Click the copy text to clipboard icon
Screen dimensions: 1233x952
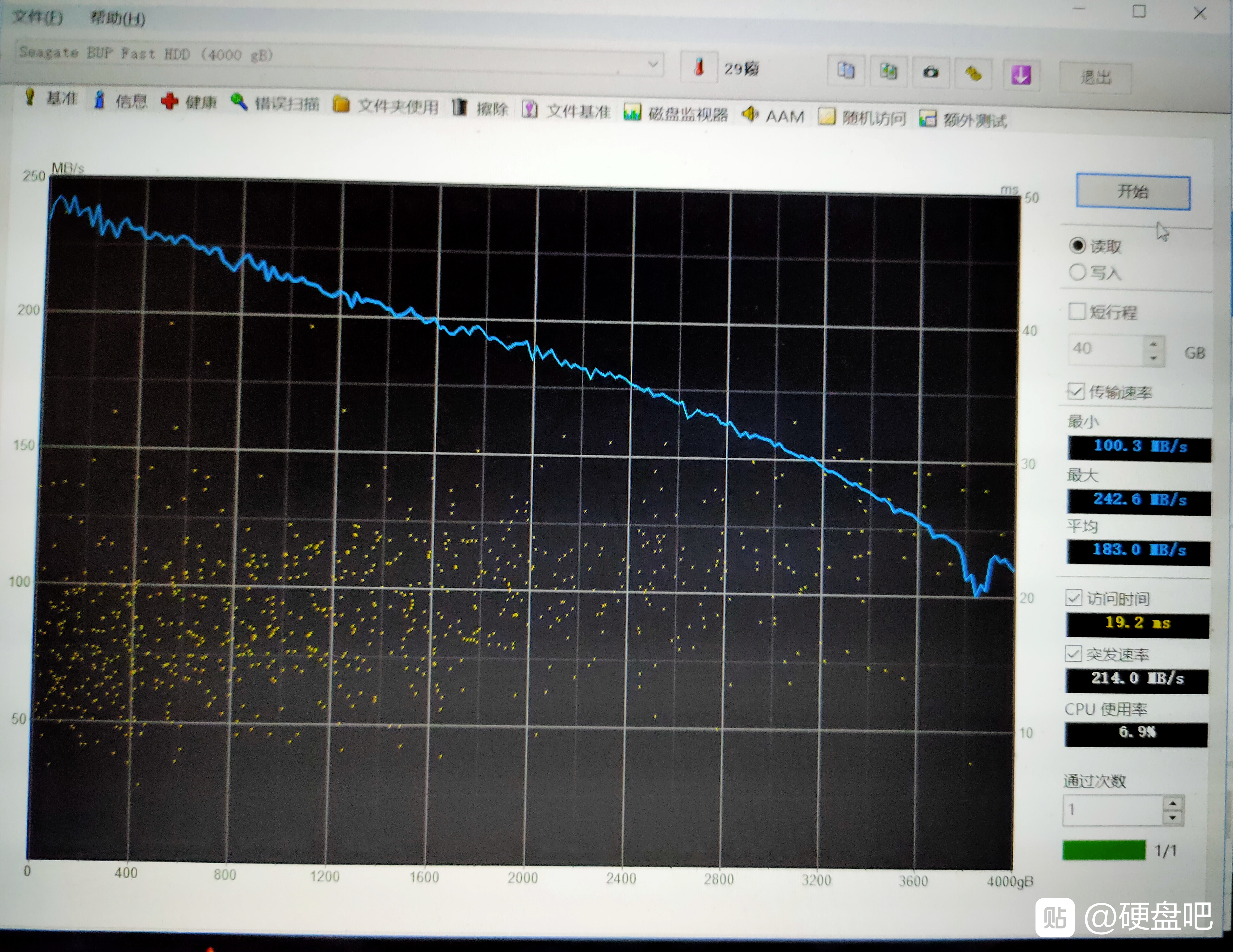click(846, 70)
